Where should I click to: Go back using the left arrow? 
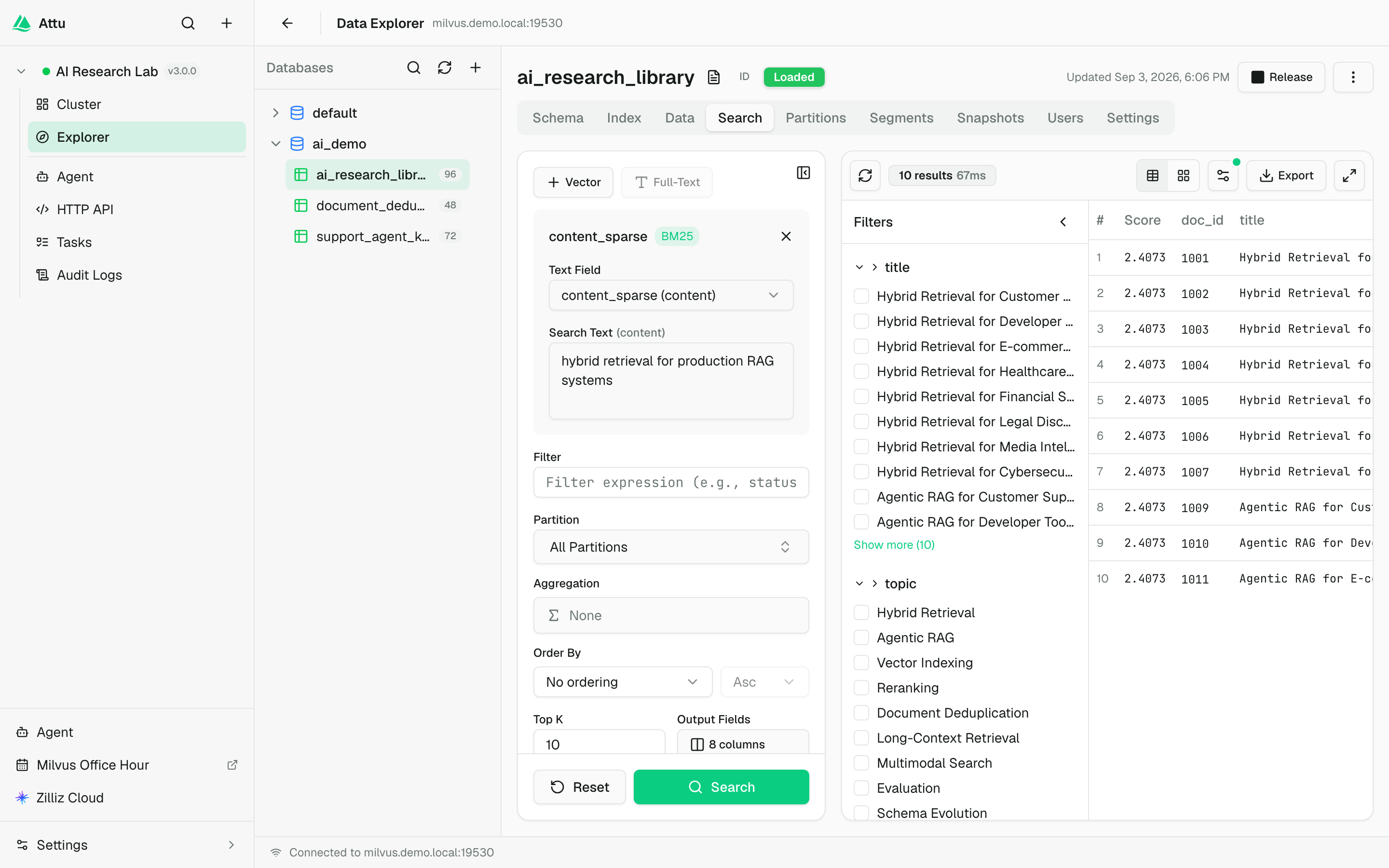pyautogui.click(x=287, y=23)
